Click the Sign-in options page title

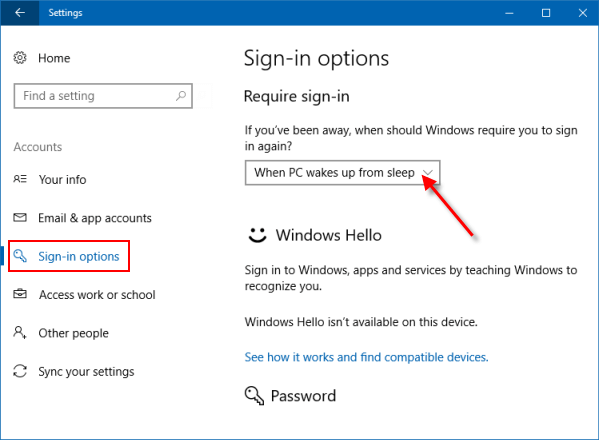point(316,59)
